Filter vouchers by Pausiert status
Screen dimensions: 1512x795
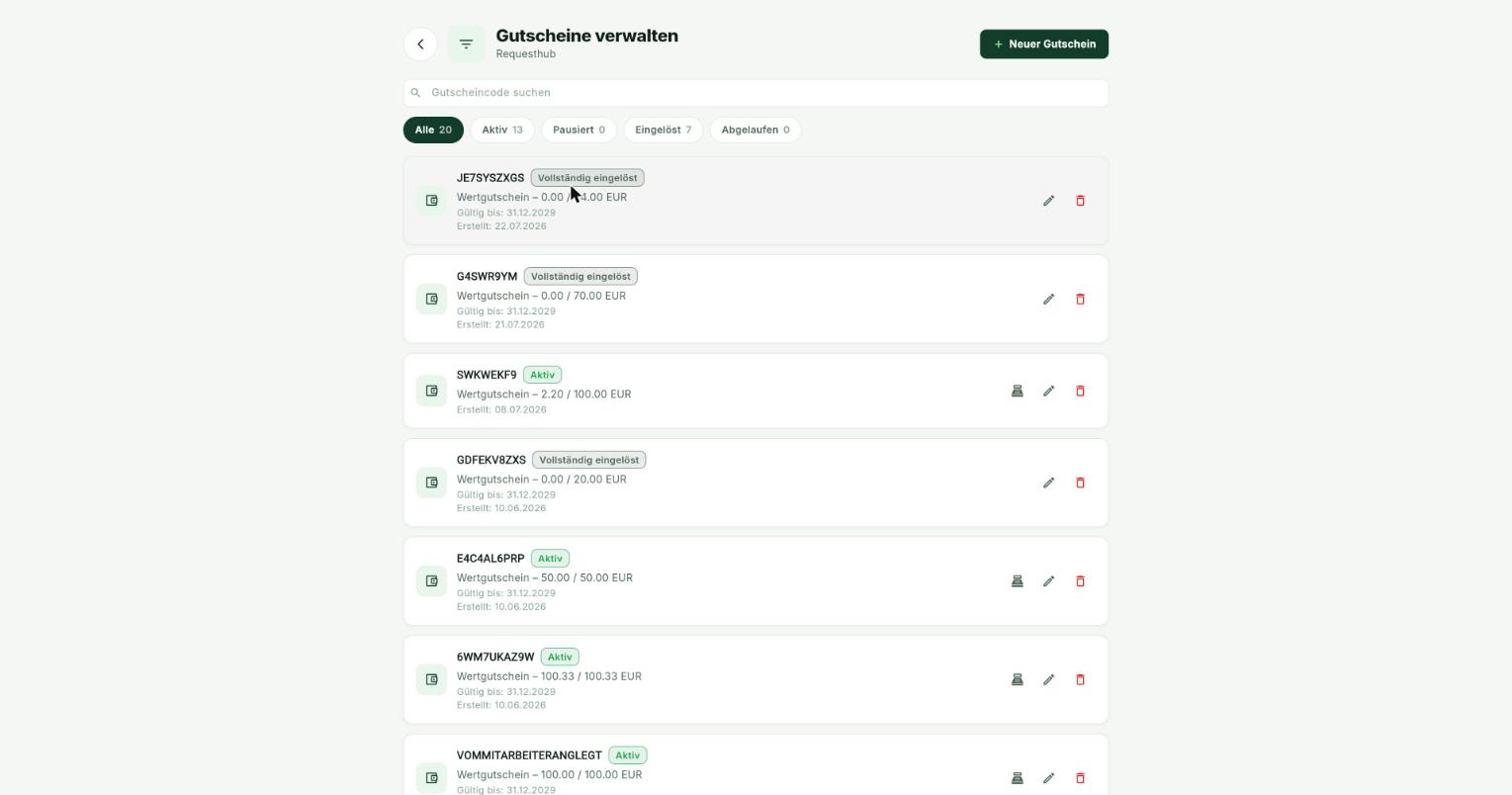[578, 130]
